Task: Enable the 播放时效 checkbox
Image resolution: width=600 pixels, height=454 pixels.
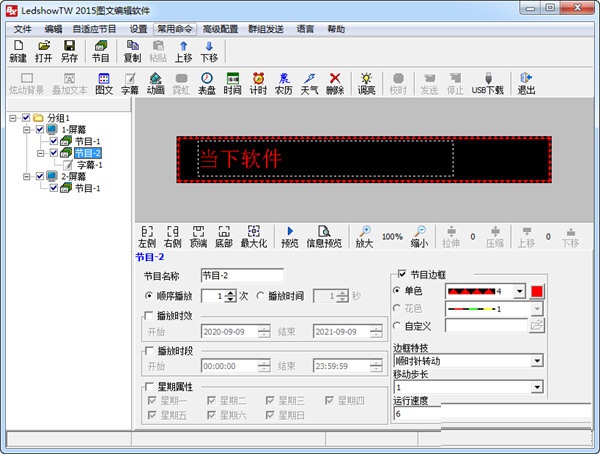Action: tap(149, 315)
